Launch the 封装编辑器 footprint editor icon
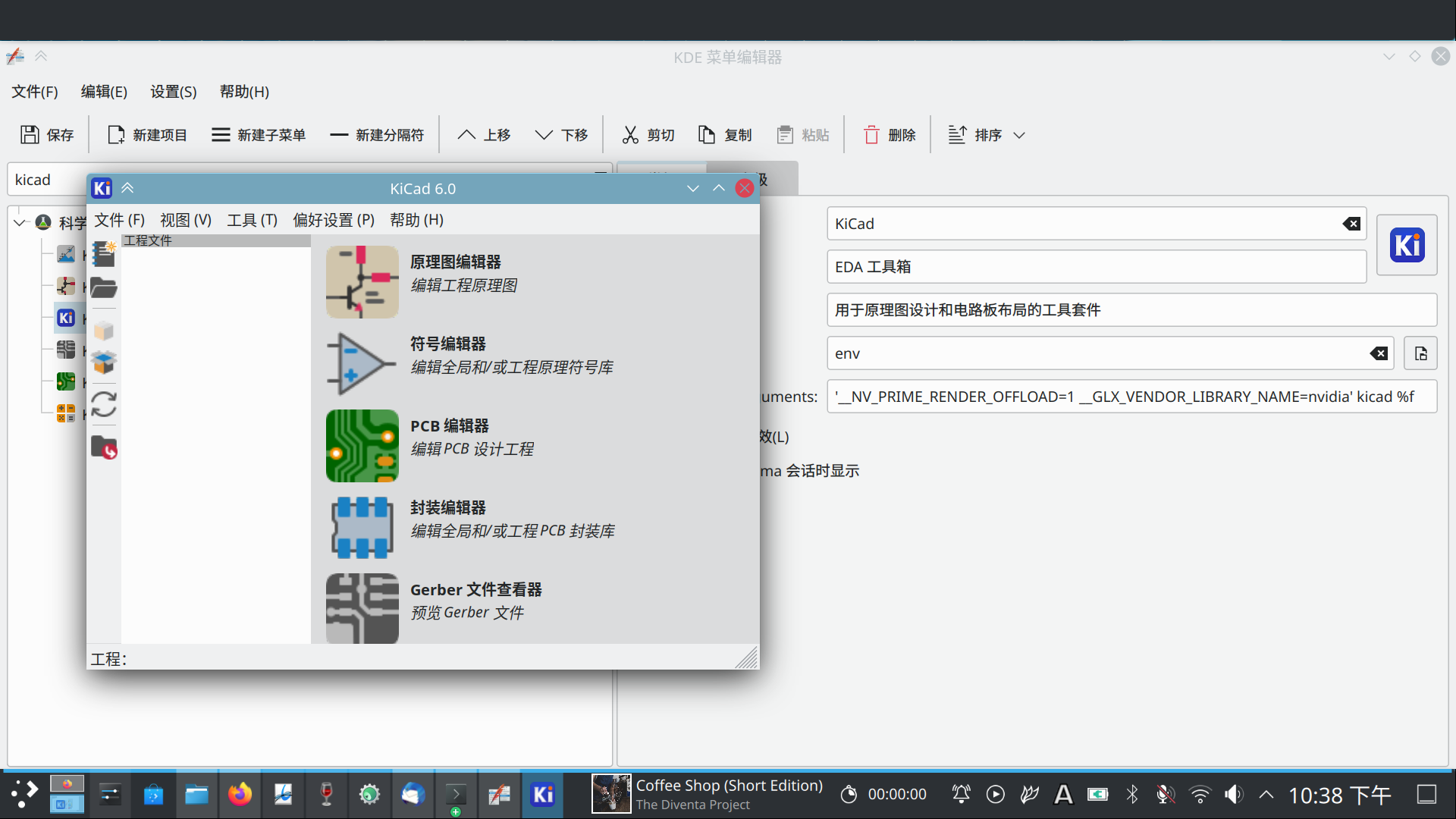The image size is (1456, 819). (x=362, y=528)
